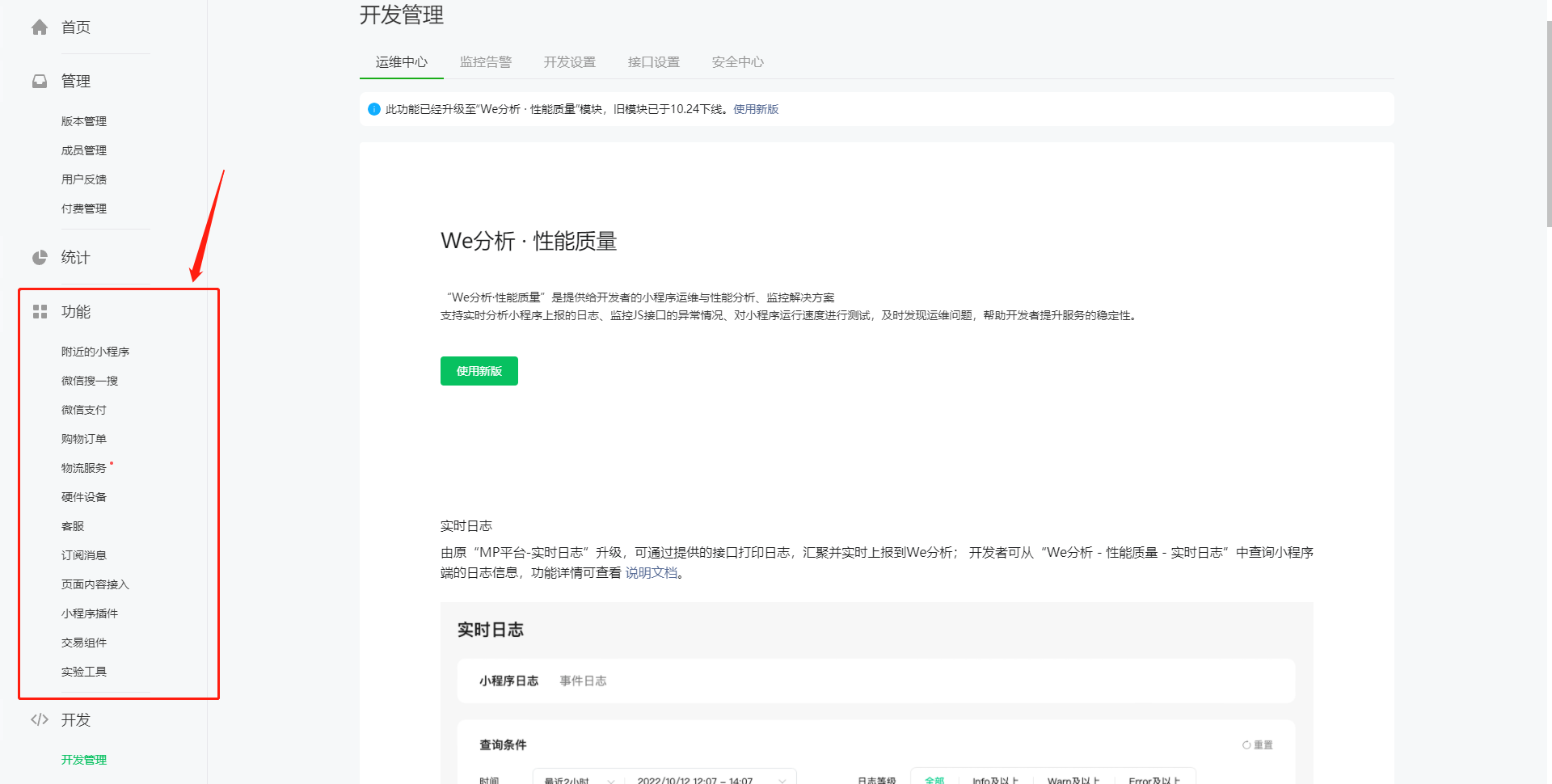
Task: Open 付费管理 in the sidebar
Action: pyautogui.click(x=84, y=209)
